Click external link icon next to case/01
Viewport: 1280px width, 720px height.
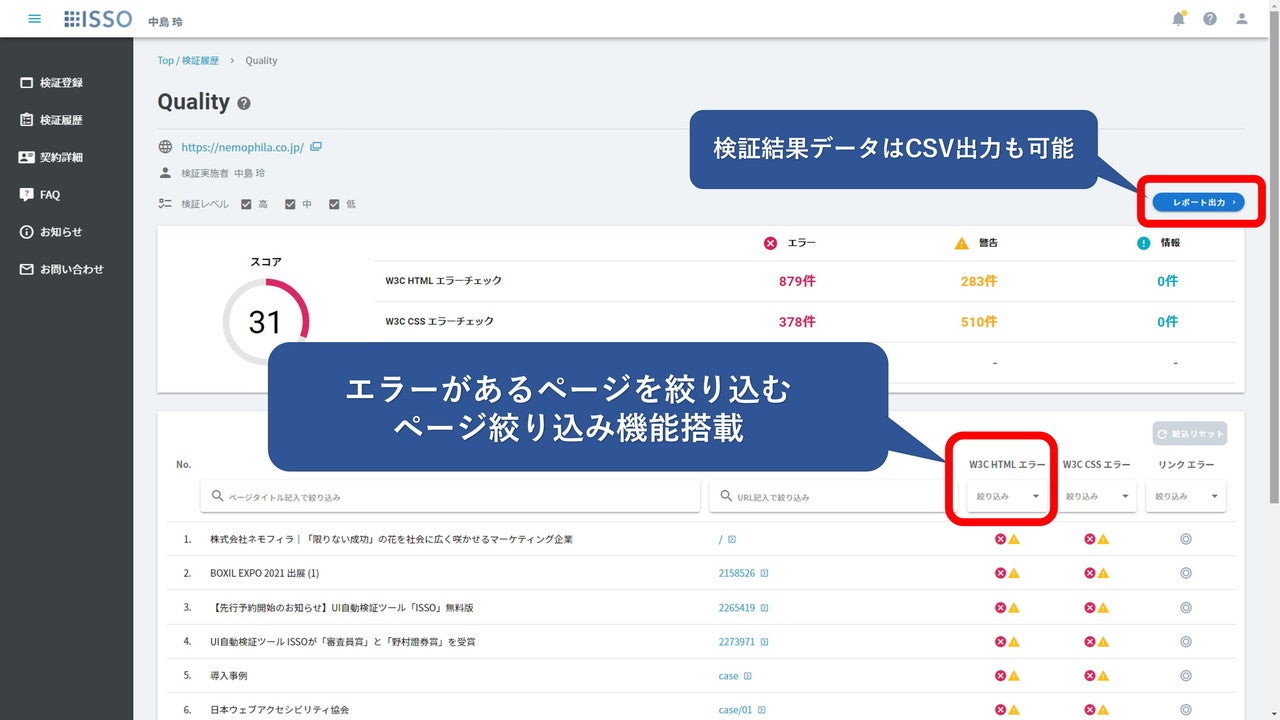coord(762,710)
